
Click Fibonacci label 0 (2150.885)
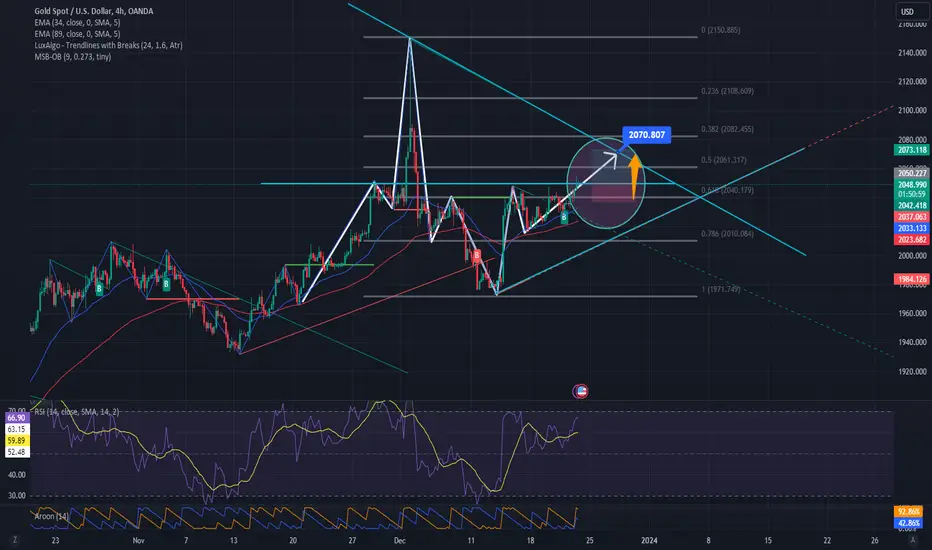[x=720, y=30]
